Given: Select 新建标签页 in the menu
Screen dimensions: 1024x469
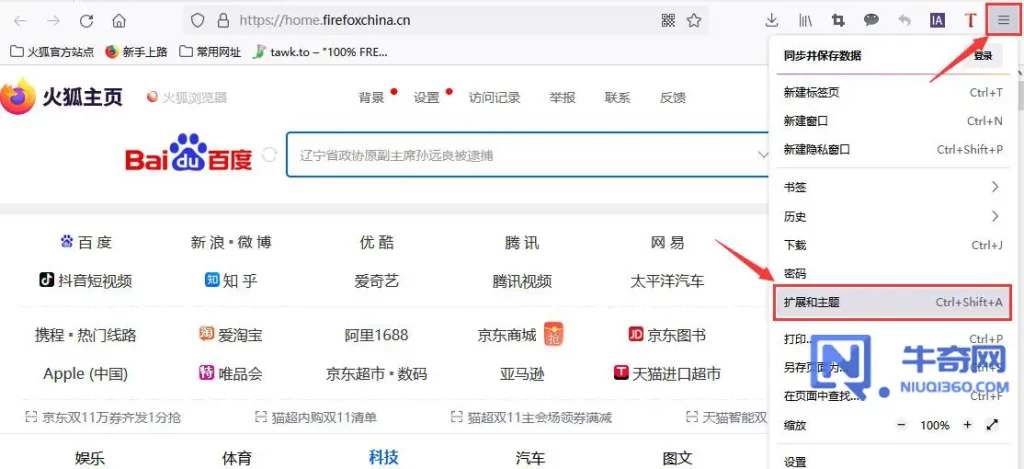Looking at the screenshot, I should (x=893, y=93).
